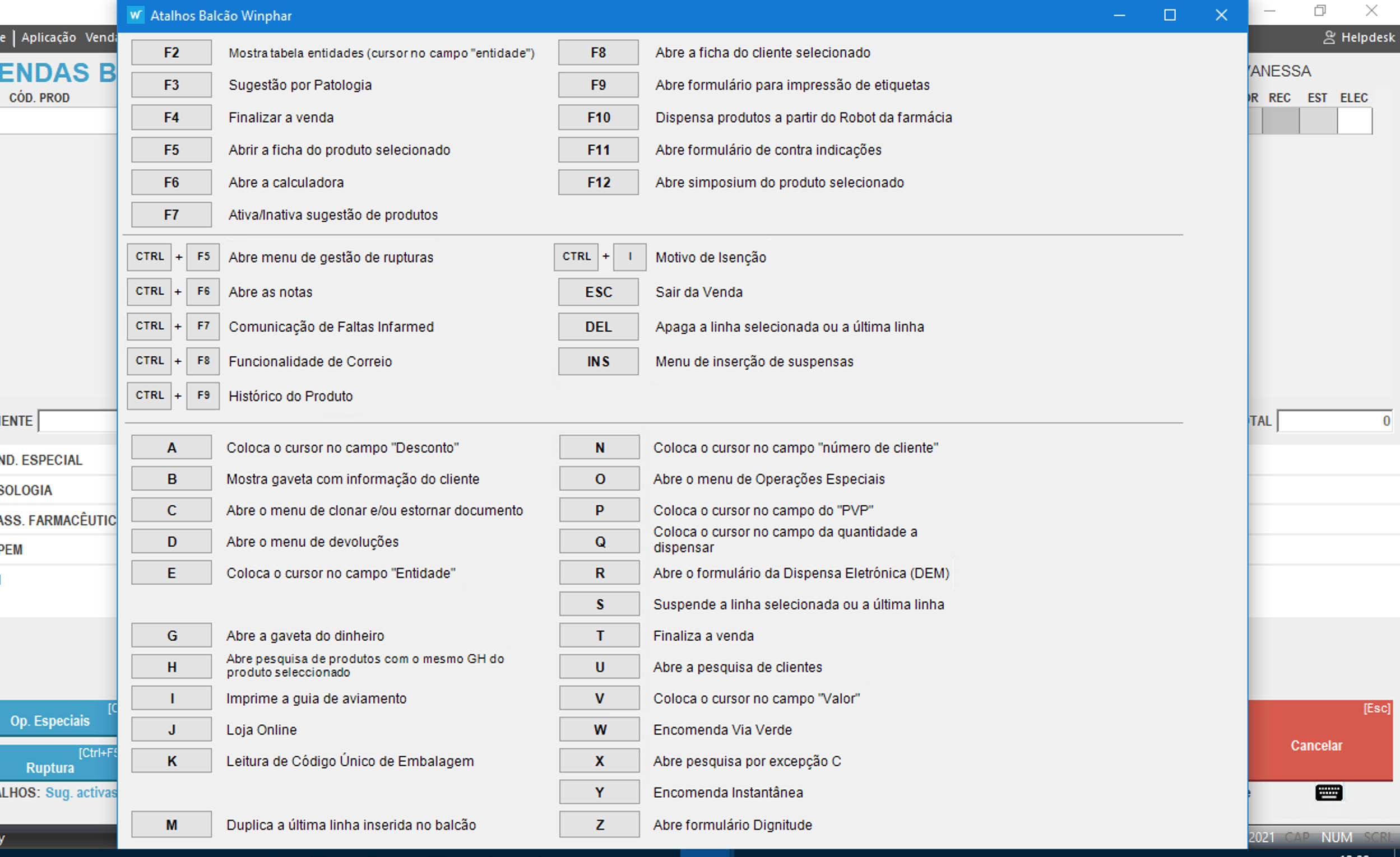This screenshot has height=857, width=1400.
Task: Click the Helpdesk user icon
Action: pyautogui.click(x=1329, y=38)
